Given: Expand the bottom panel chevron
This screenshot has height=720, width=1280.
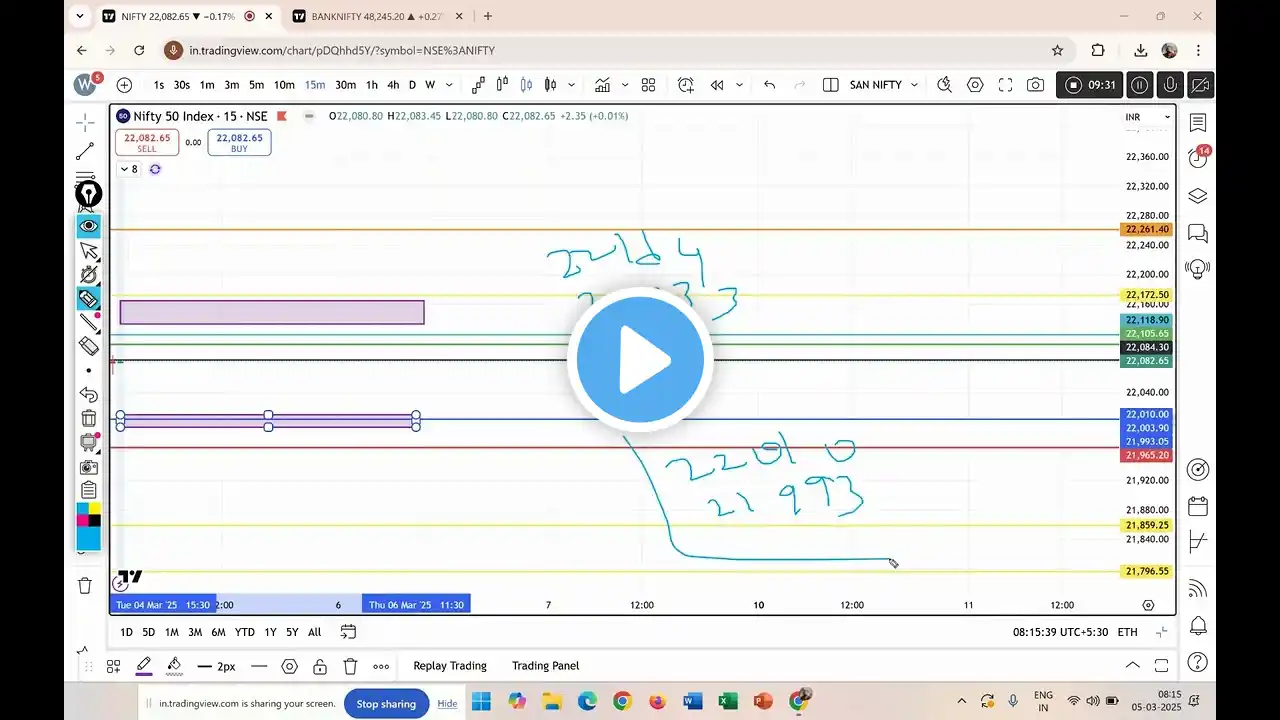Looking at the screenshot, I should (x=1132, y=666).
